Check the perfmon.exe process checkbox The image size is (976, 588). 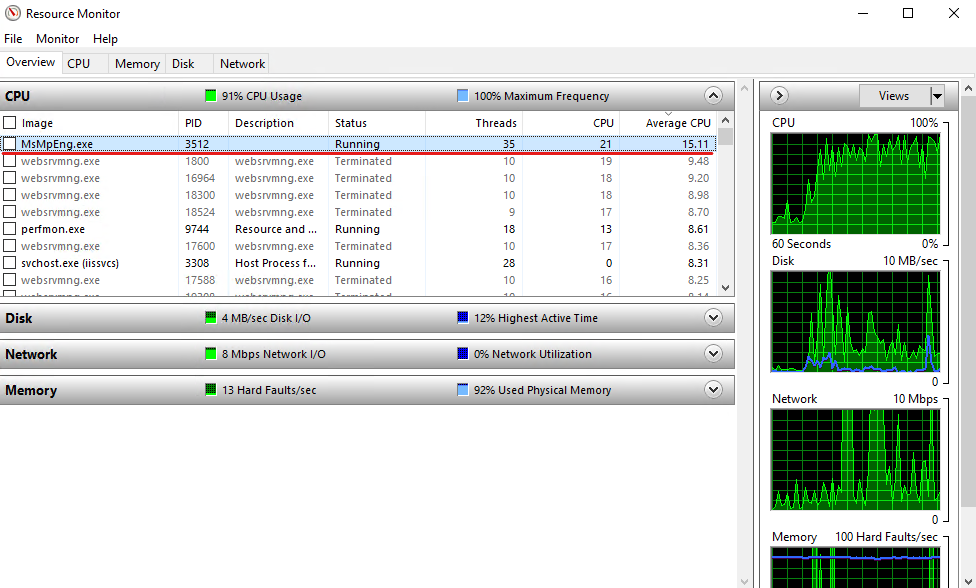pyautogui.click(x=9, y=229)
